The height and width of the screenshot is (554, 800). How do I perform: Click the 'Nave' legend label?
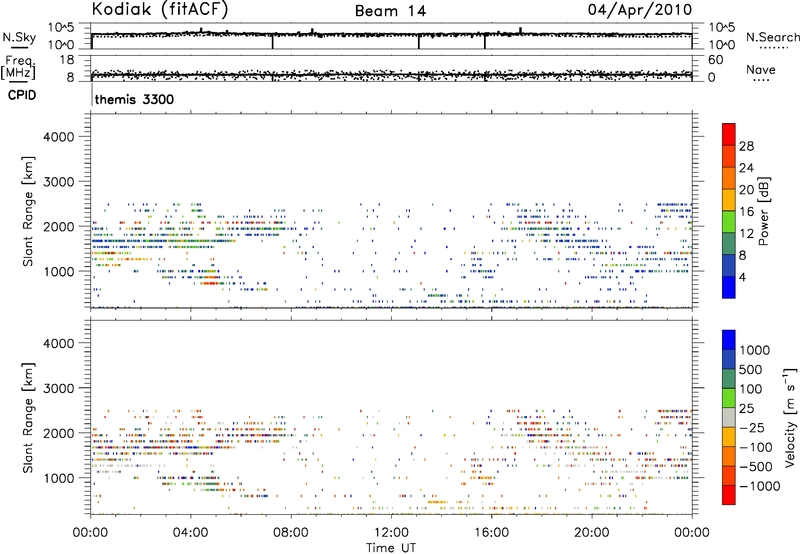761,69
